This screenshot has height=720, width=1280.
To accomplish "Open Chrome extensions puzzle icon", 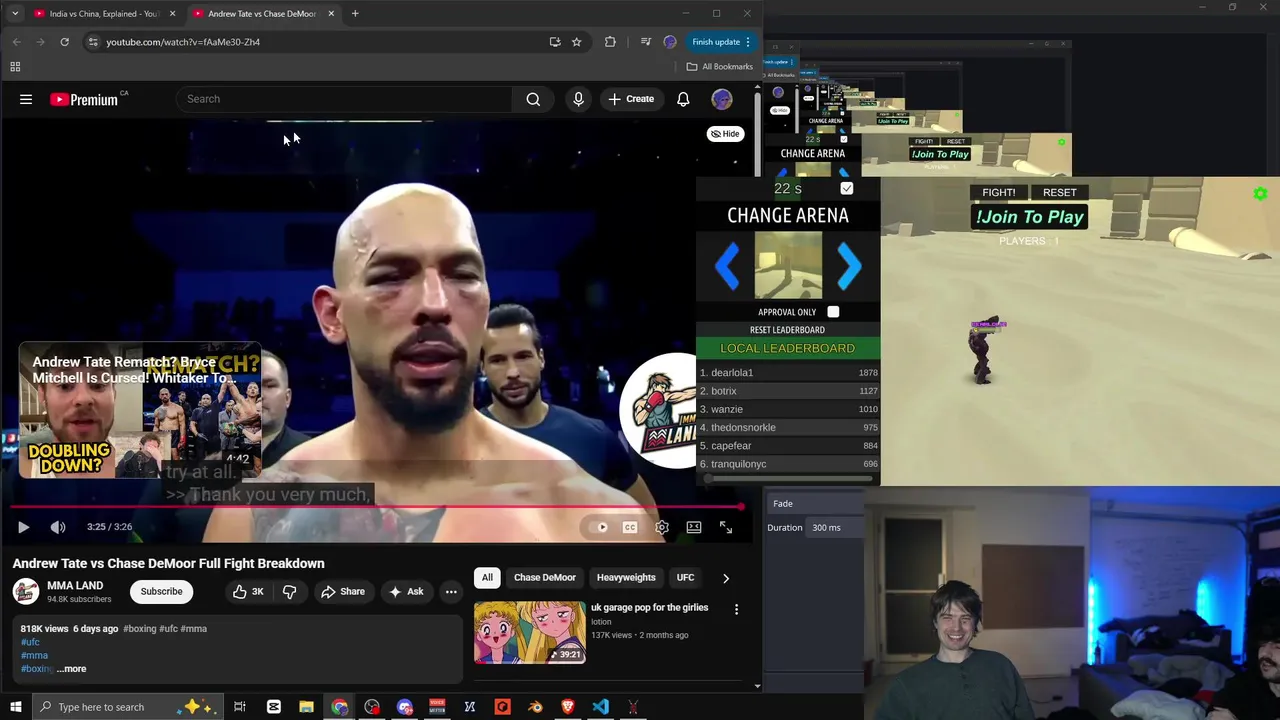I will 610,42.
